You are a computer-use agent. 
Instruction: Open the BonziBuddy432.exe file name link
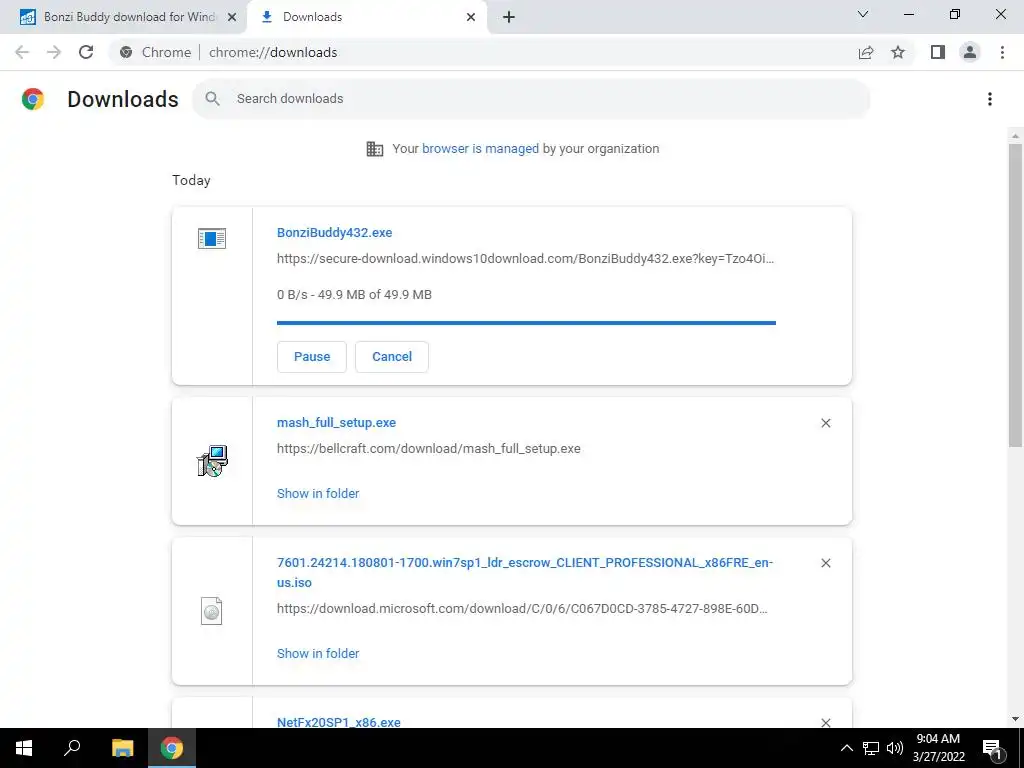coord(334,232)
